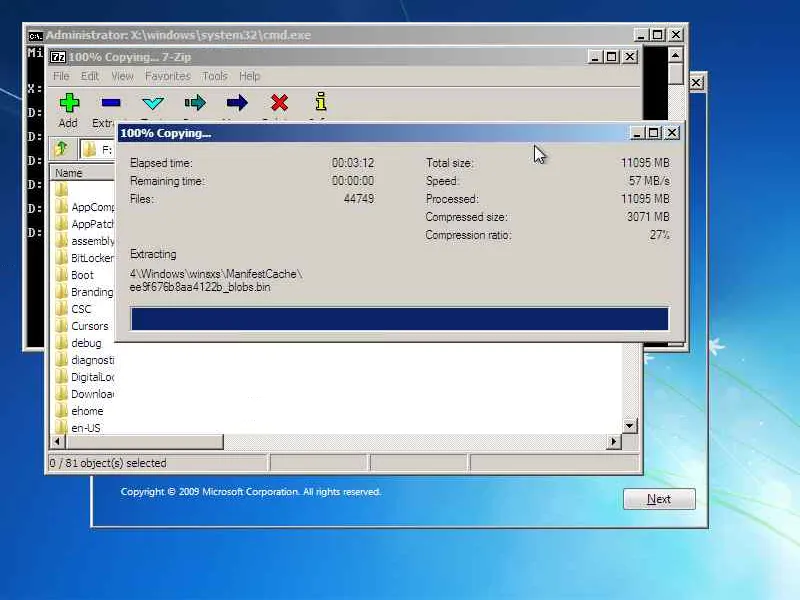Close the 100% Copying progress dialog

point(672,134)
